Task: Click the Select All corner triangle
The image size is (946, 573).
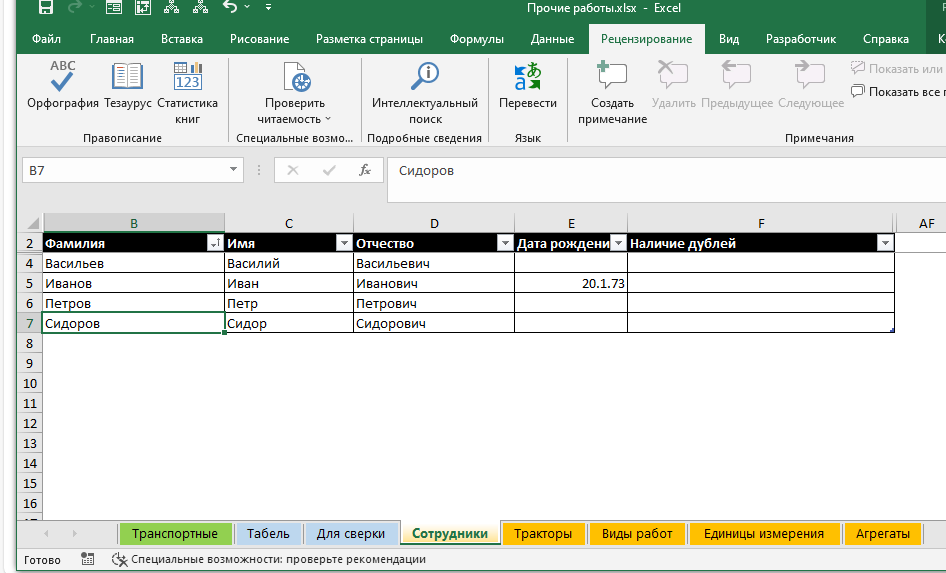Action: (32, 223)
